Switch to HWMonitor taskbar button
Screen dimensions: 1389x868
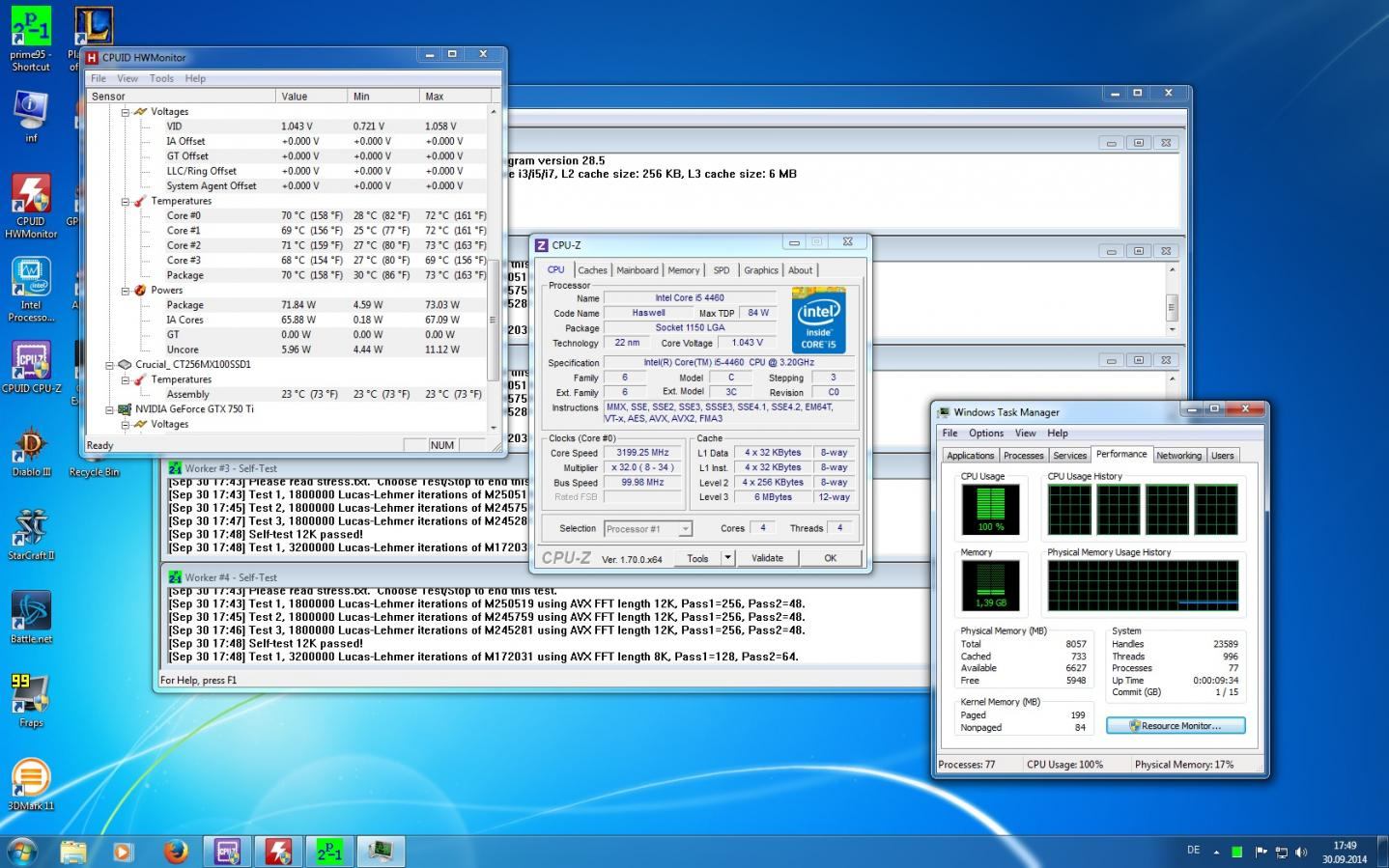tap(278, 851)
